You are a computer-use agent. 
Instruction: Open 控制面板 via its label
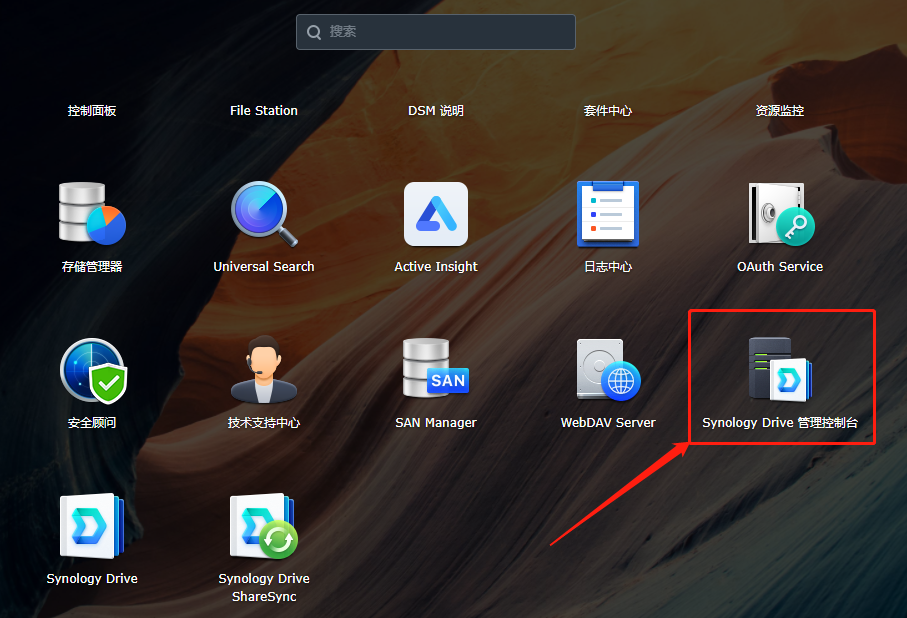92,111
